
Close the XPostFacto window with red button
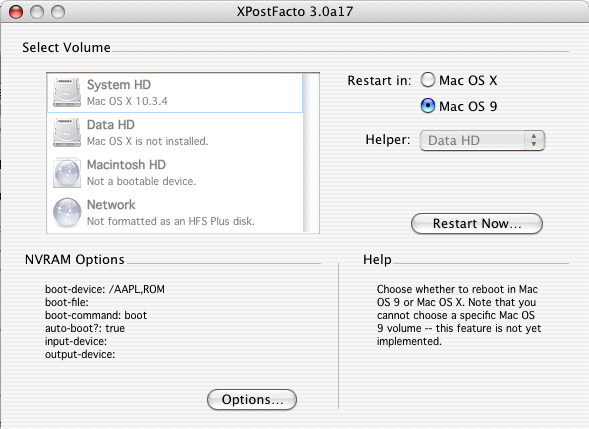click(16, 12)
